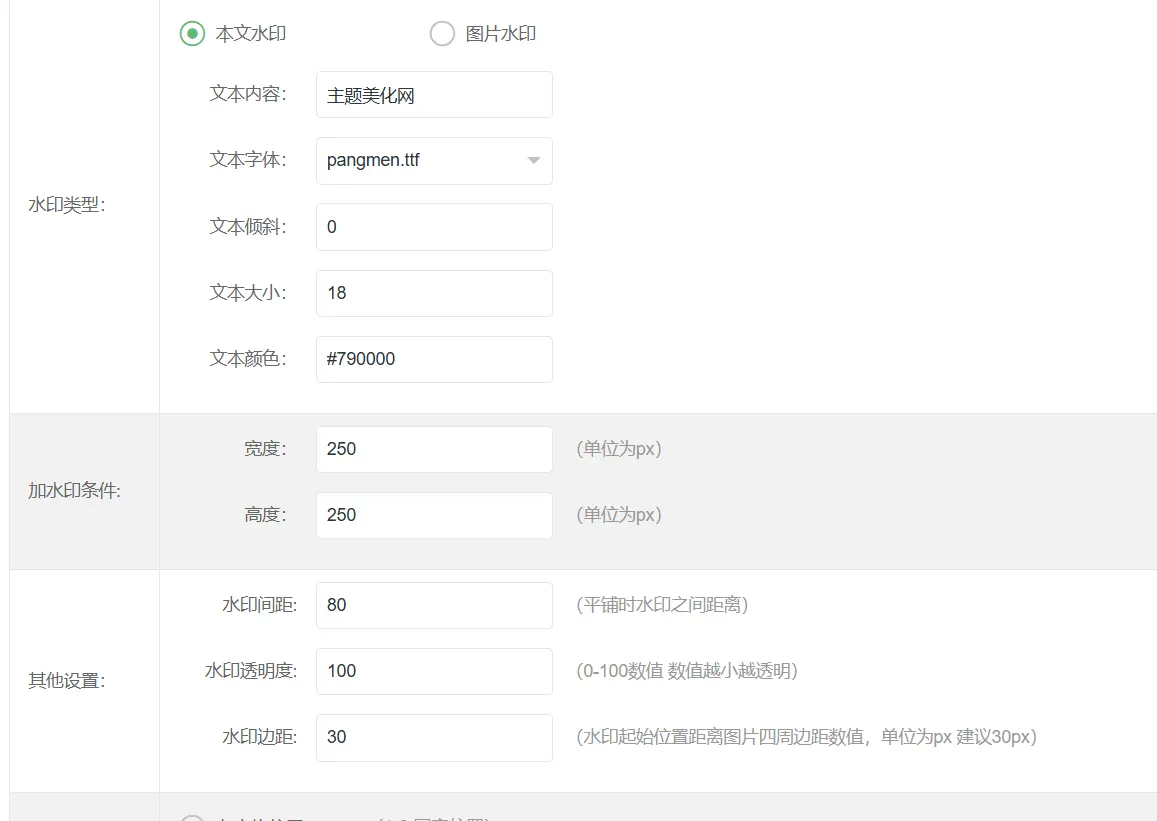Focus the 高度 input field

[x=434, y=515]
